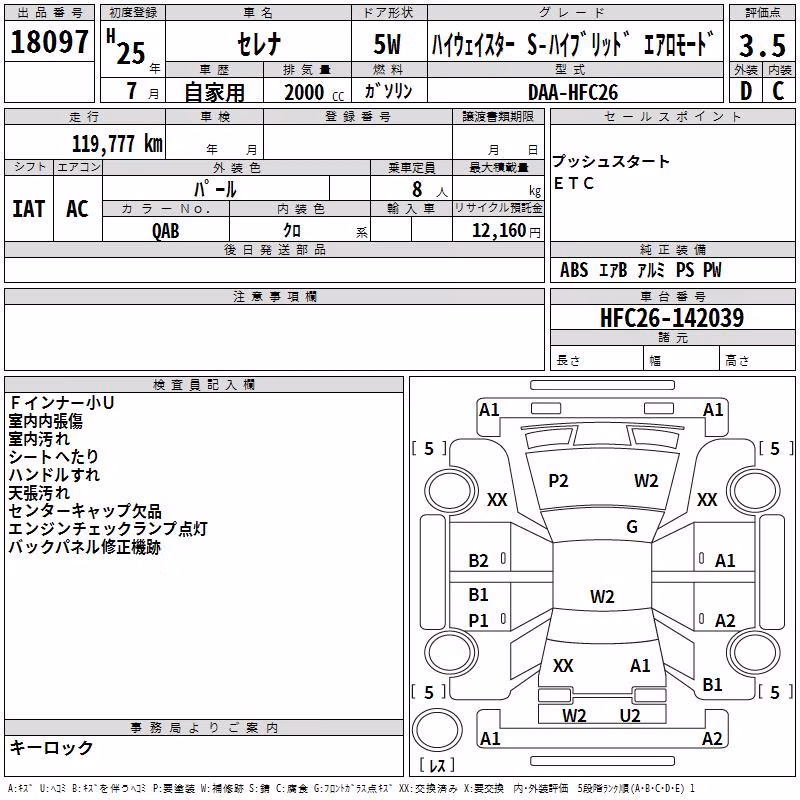Viewport: 800px width, 800px height.
Task: Select recycle deposit 12,160円
Action: (x=506, y=231)
